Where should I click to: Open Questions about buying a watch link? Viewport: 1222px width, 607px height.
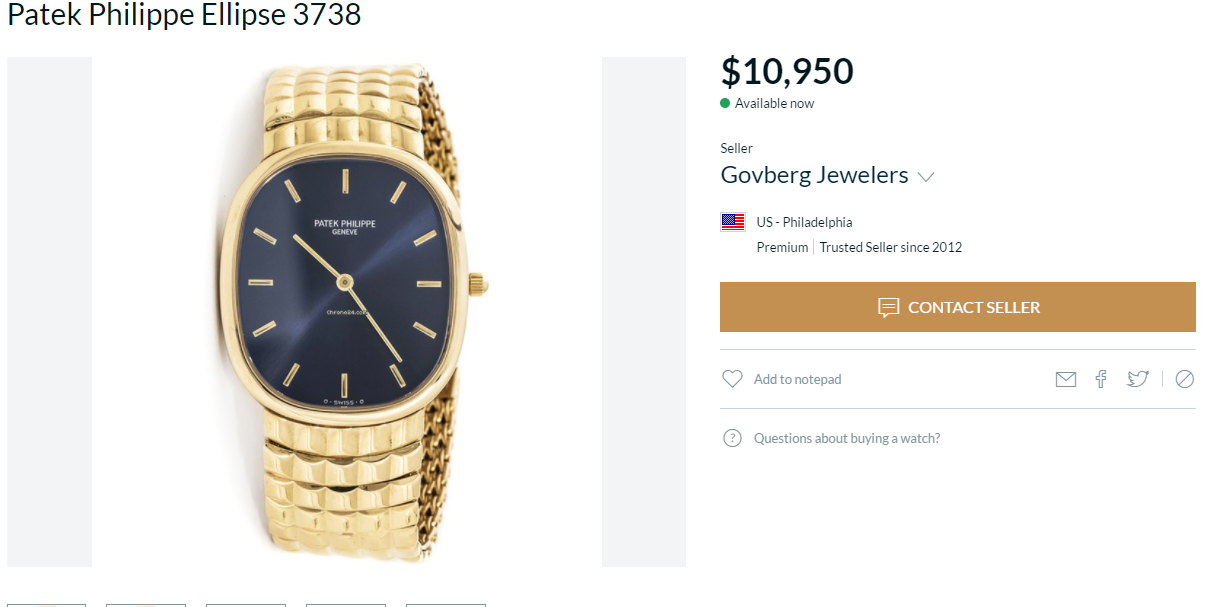click(846, 438)
